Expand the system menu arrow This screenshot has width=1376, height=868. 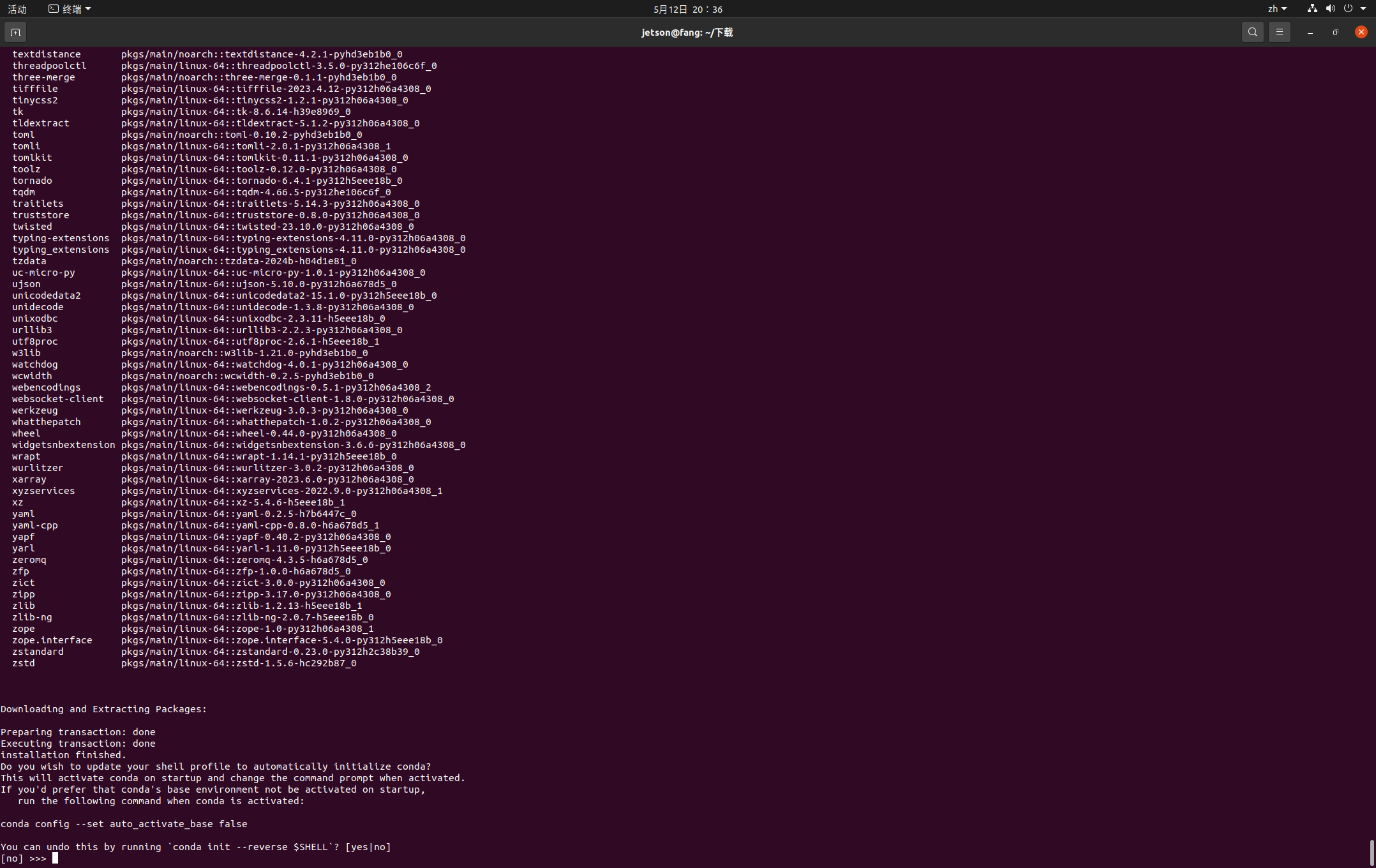1363,9
